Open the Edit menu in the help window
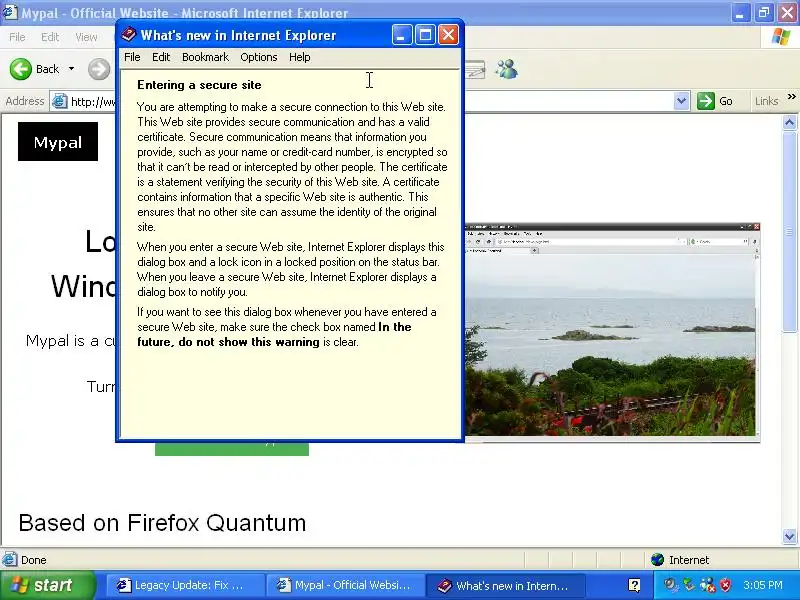This screenshot has height=600, width=800. (161, 57)
